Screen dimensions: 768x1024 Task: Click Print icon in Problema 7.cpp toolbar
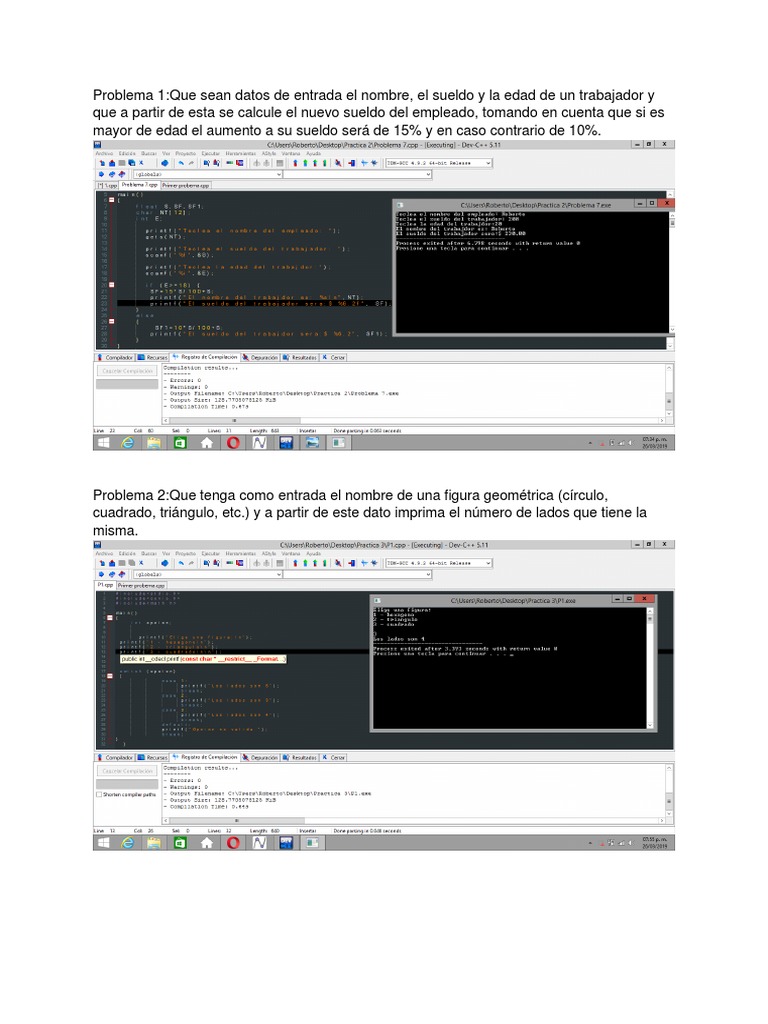click(165, 163)
